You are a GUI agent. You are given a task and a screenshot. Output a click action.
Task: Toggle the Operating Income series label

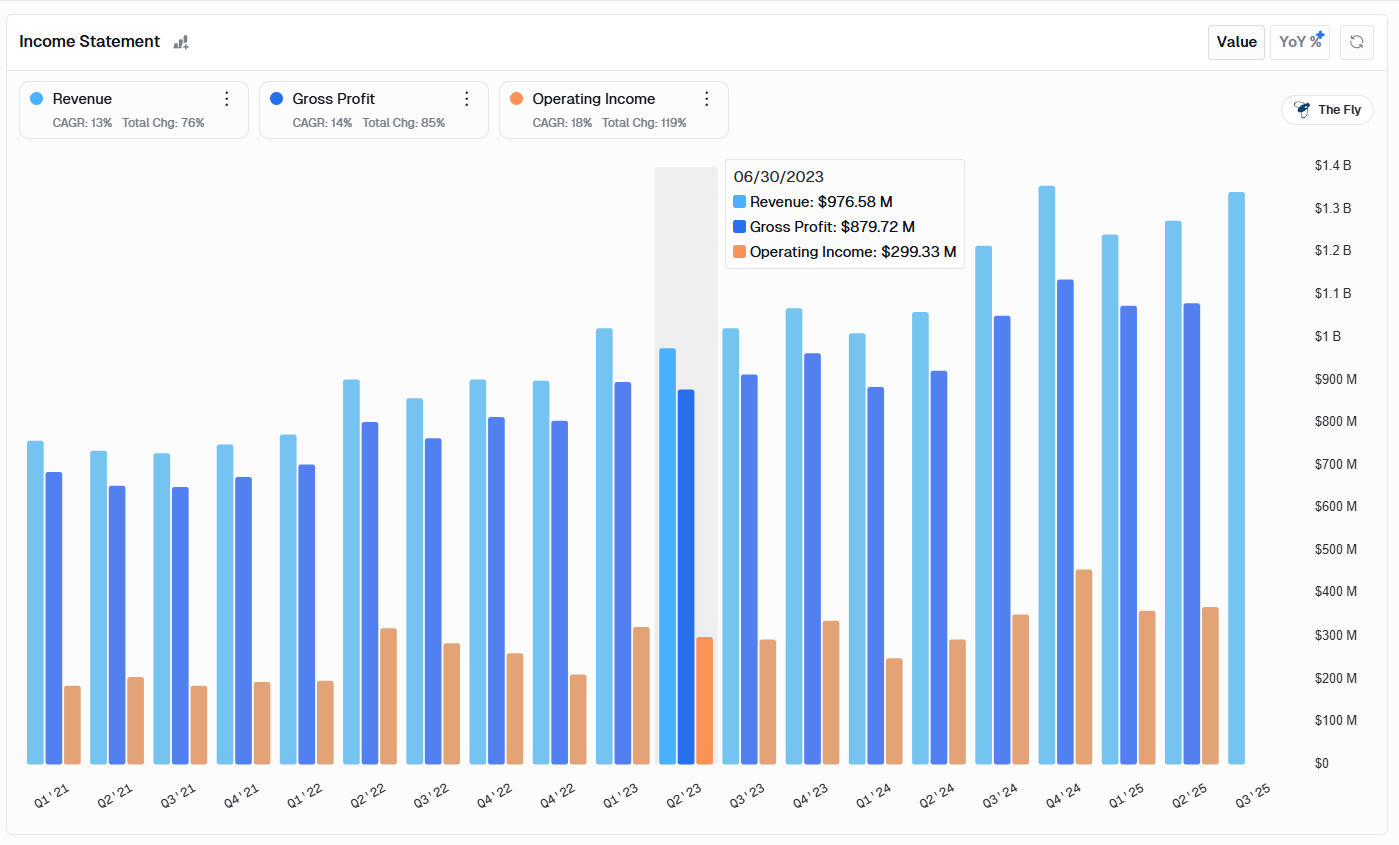(594, 99)
